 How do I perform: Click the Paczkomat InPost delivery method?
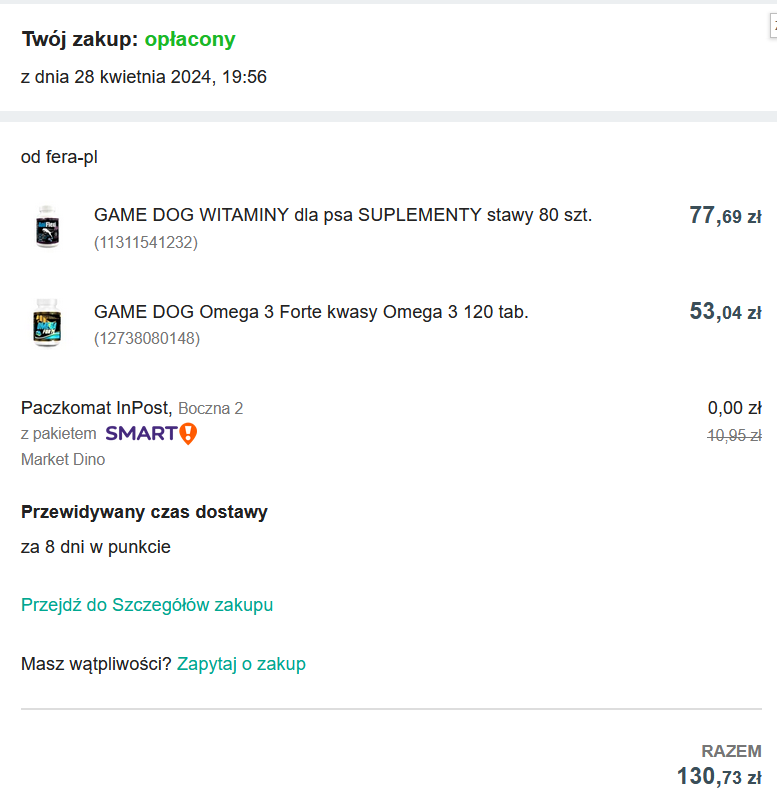coord(96,408)
